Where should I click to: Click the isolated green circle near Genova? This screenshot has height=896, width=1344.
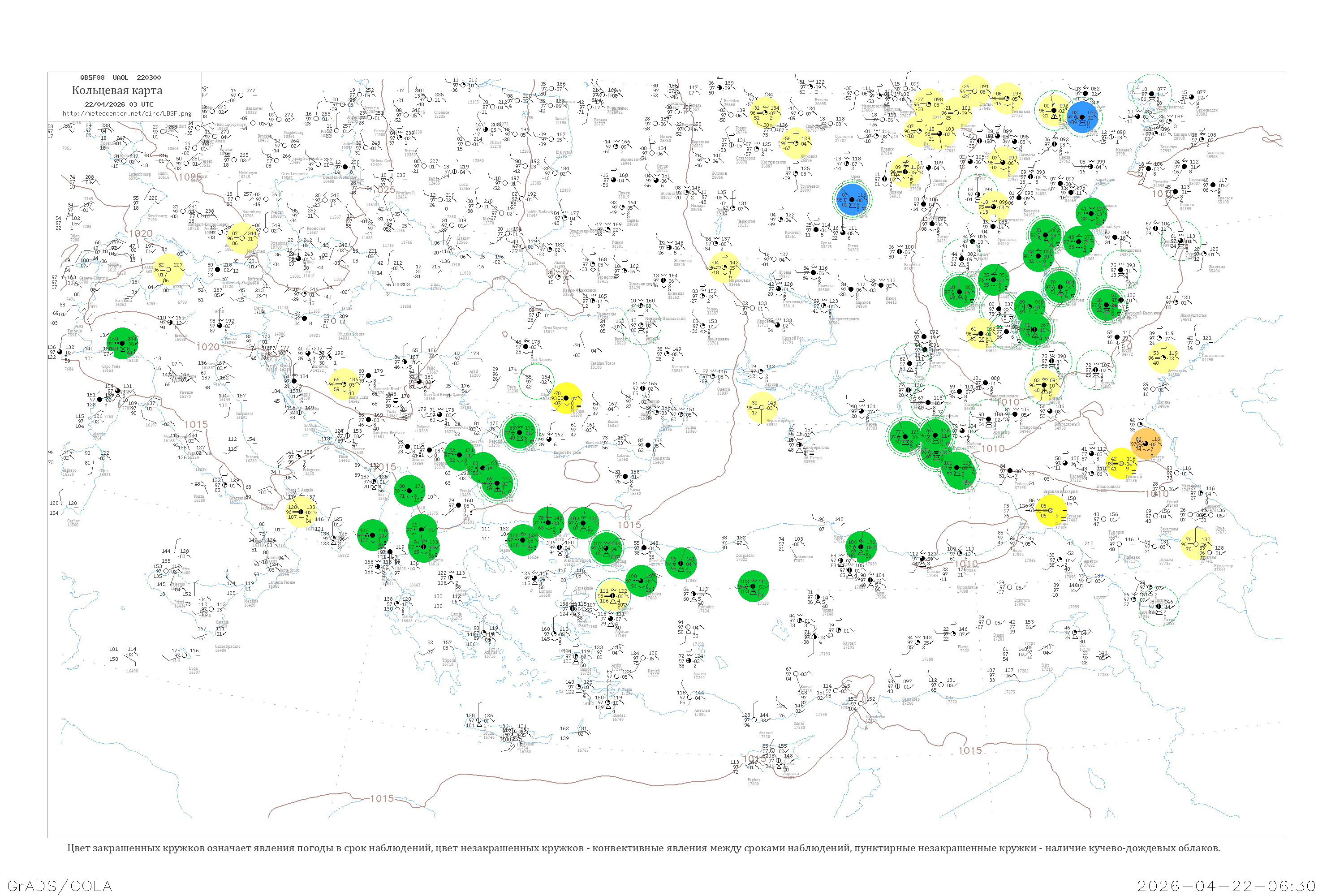coord(122,344)
